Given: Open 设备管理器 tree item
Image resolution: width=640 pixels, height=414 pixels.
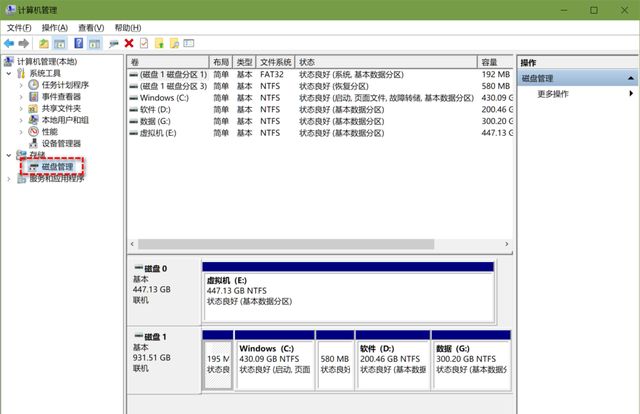Looking at the screenshot, I should click(61, 143).
